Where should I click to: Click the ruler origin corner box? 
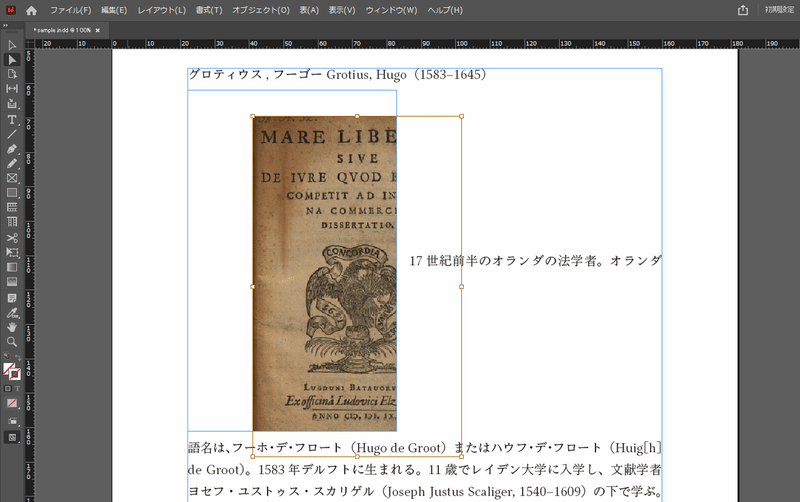[30, 44]
